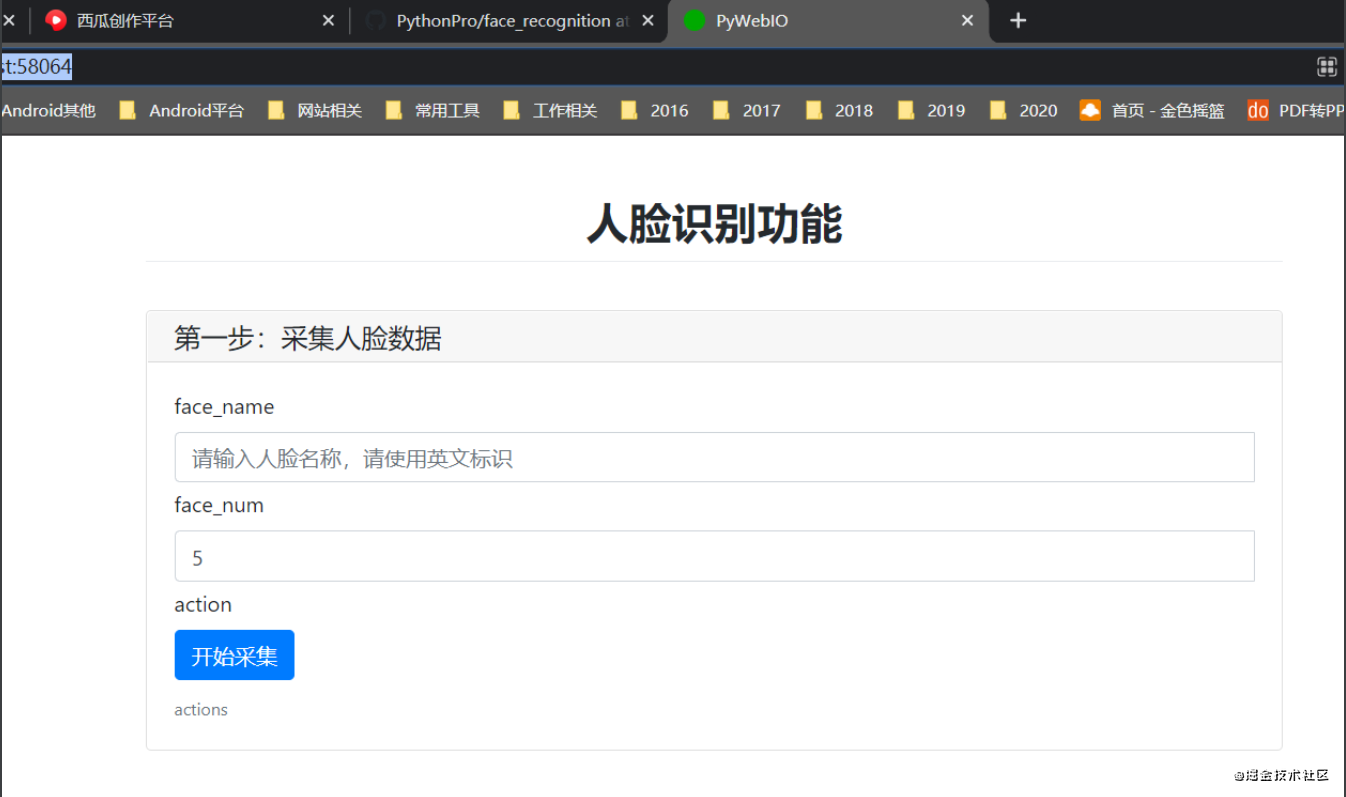The height and width of the screenshot is (797, 1346).
Task: Select the PyWebIO browser tab
Action: (x=828, y=21)
